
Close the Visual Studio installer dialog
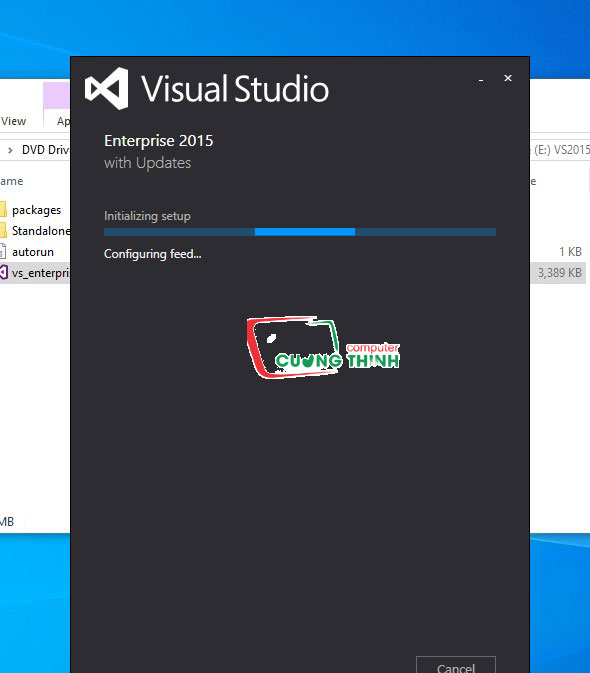[508, 78]
